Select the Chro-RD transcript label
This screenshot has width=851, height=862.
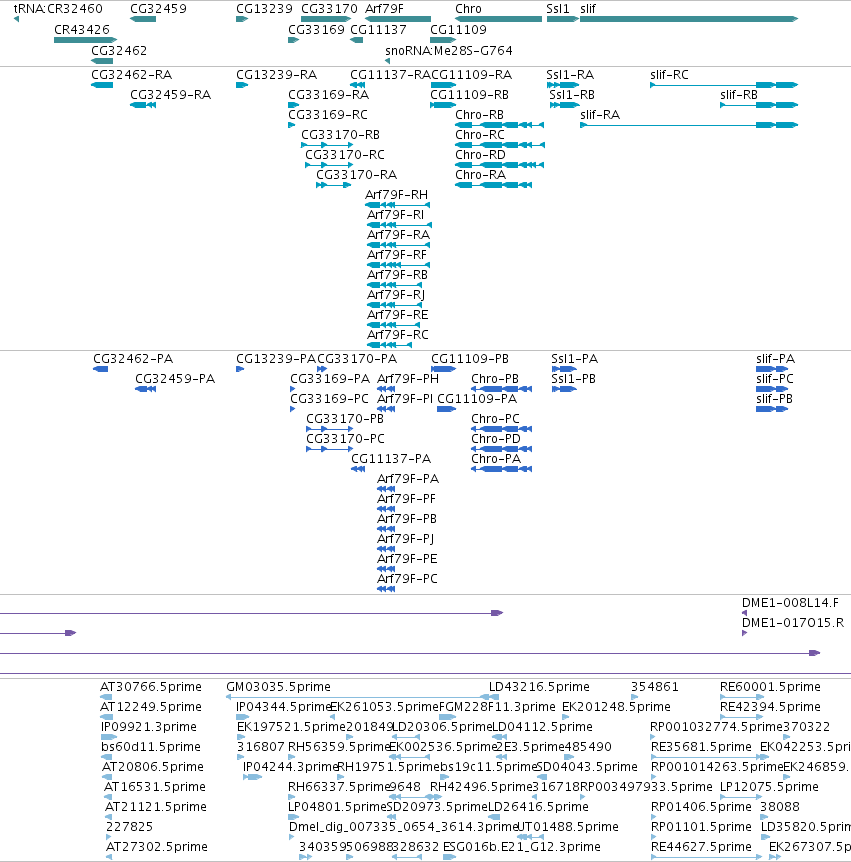click(x=480, y=155)
